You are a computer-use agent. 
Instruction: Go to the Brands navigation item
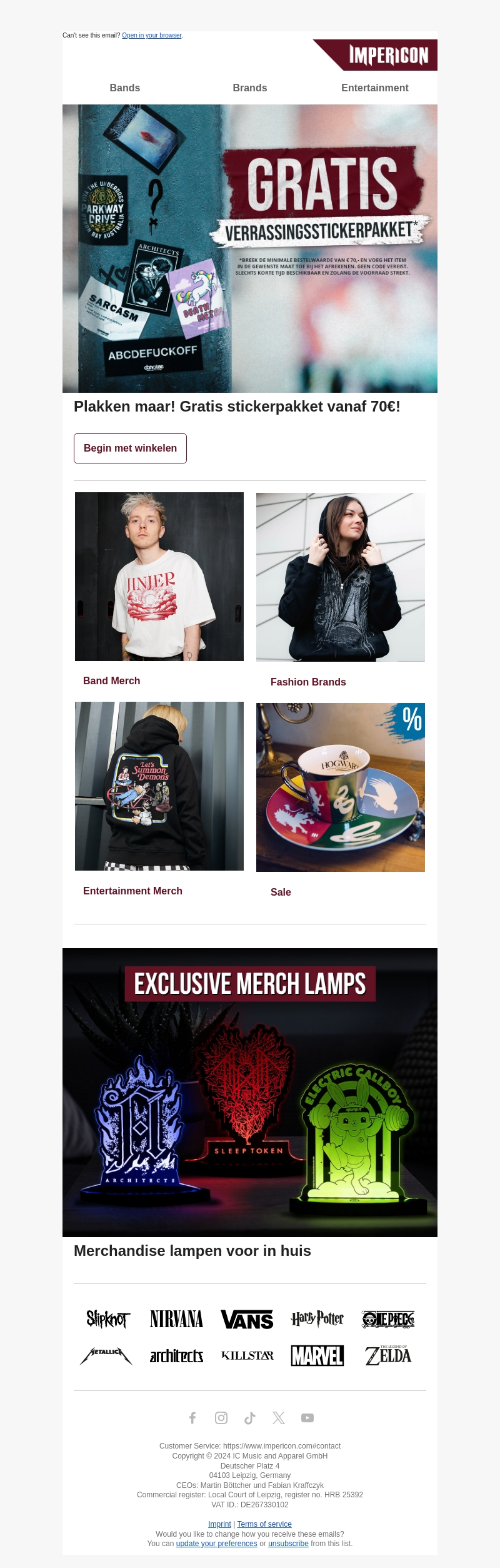tap(250, 88)
